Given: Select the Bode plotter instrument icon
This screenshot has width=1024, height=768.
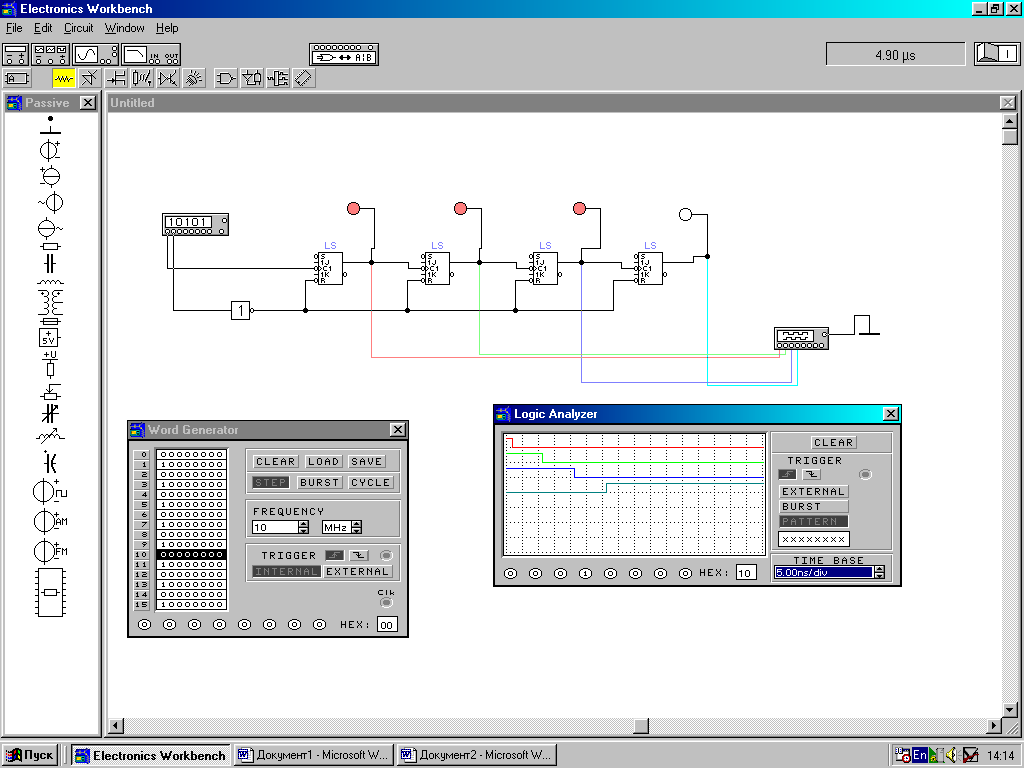Looking at the screenshot, I should pos(151,55).
